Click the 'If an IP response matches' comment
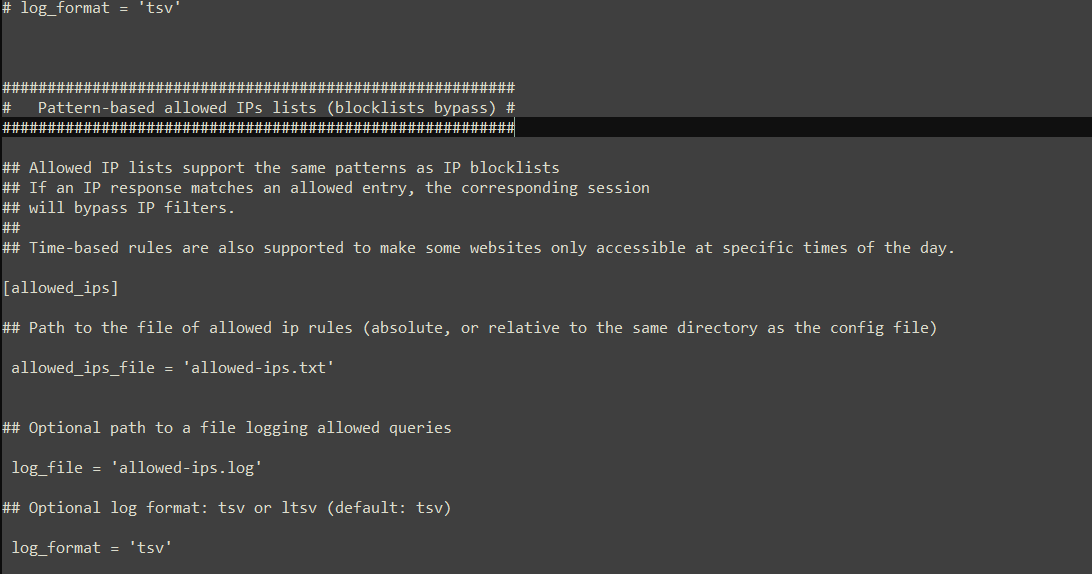Screen dimensions: 1092x574 pos(326,188)
